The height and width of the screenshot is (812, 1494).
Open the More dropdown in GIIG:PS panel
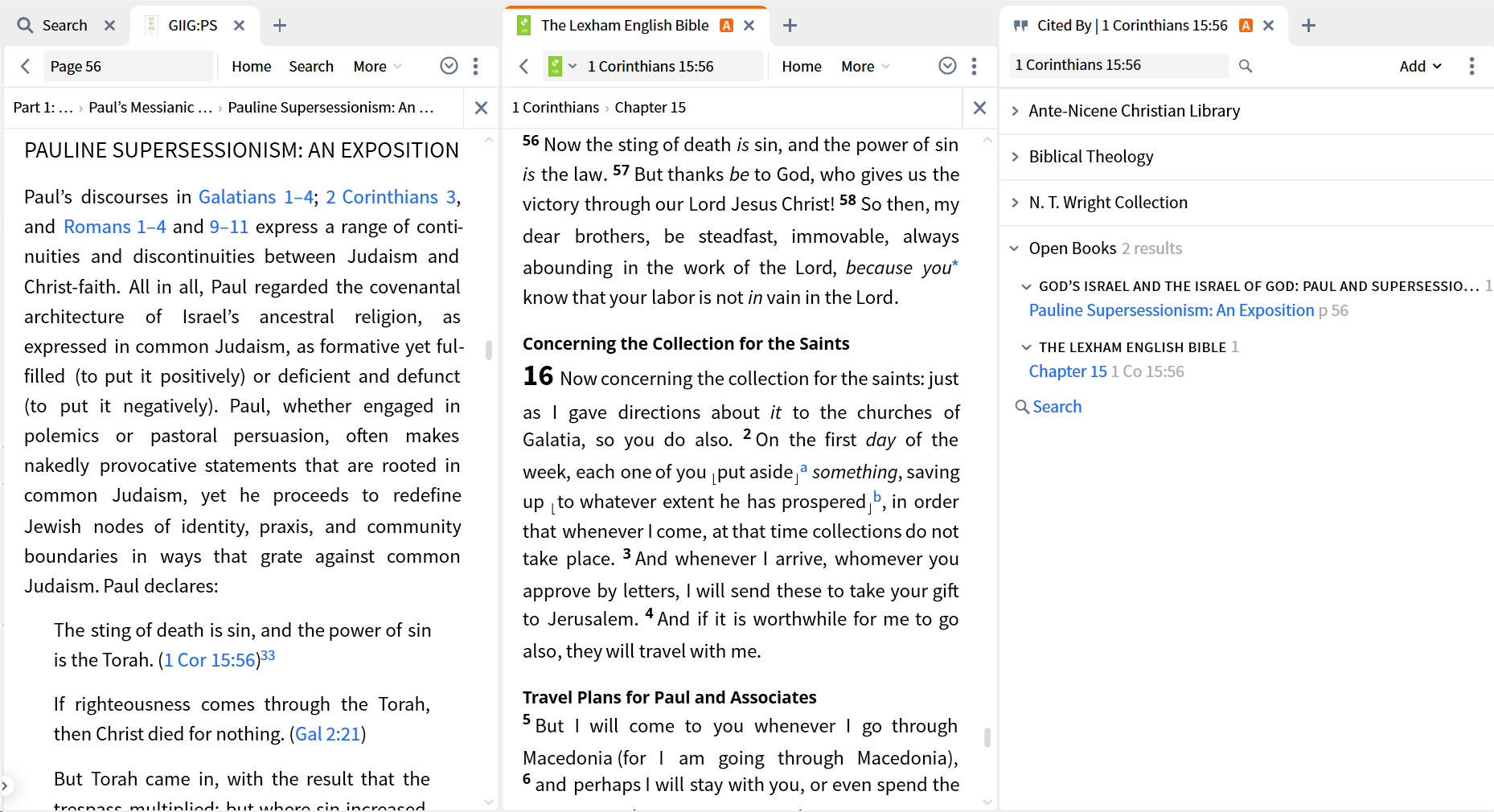378,67
